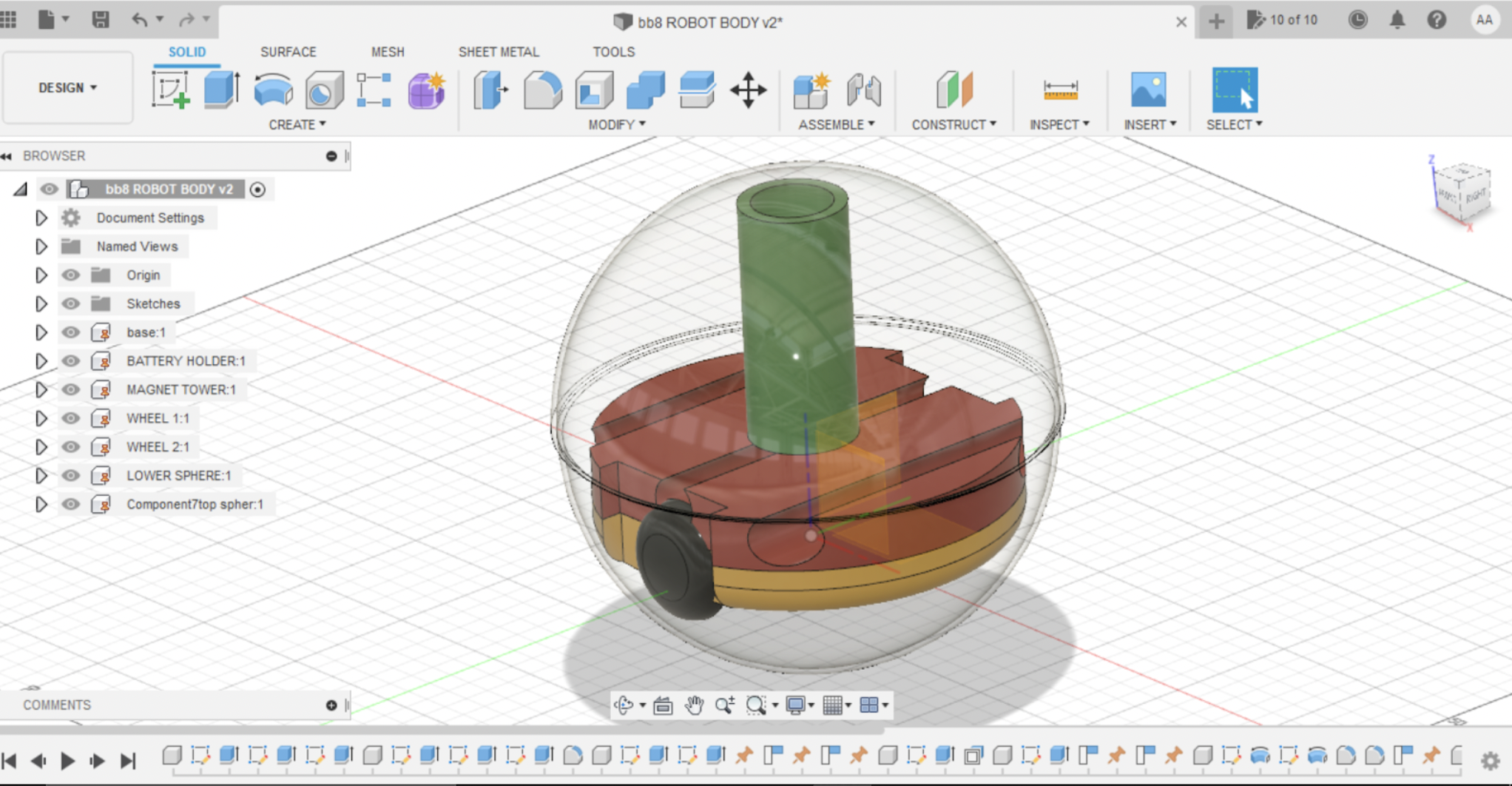Activate root component radio button
The height and width of the screenshot is (786, 1512).
(x=257, y=189)
